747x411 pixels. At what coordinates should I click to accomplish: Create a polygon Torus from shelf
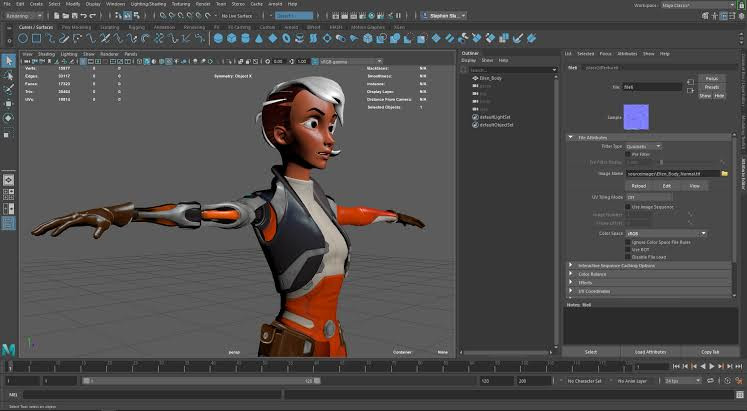click(x=286, y=39)
